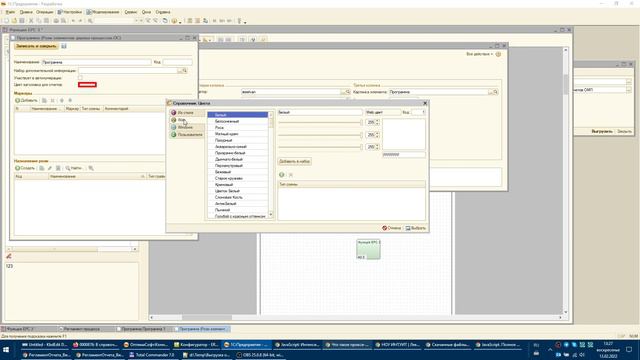
Task: Click the Выгрузить button in right window
Action: [602, 131]
